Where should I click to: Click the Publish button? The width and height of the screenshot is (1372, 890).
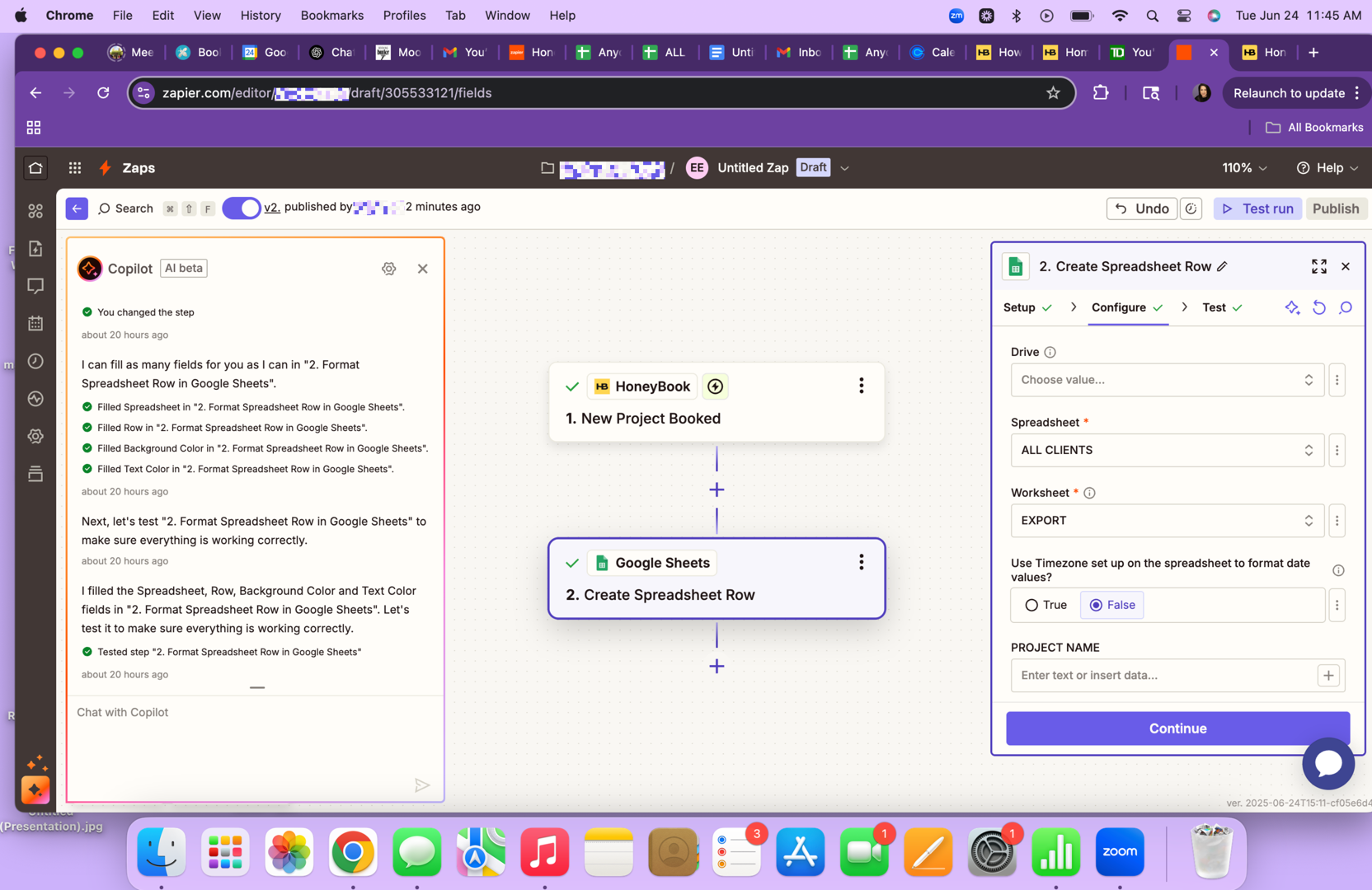point(1335,208)
